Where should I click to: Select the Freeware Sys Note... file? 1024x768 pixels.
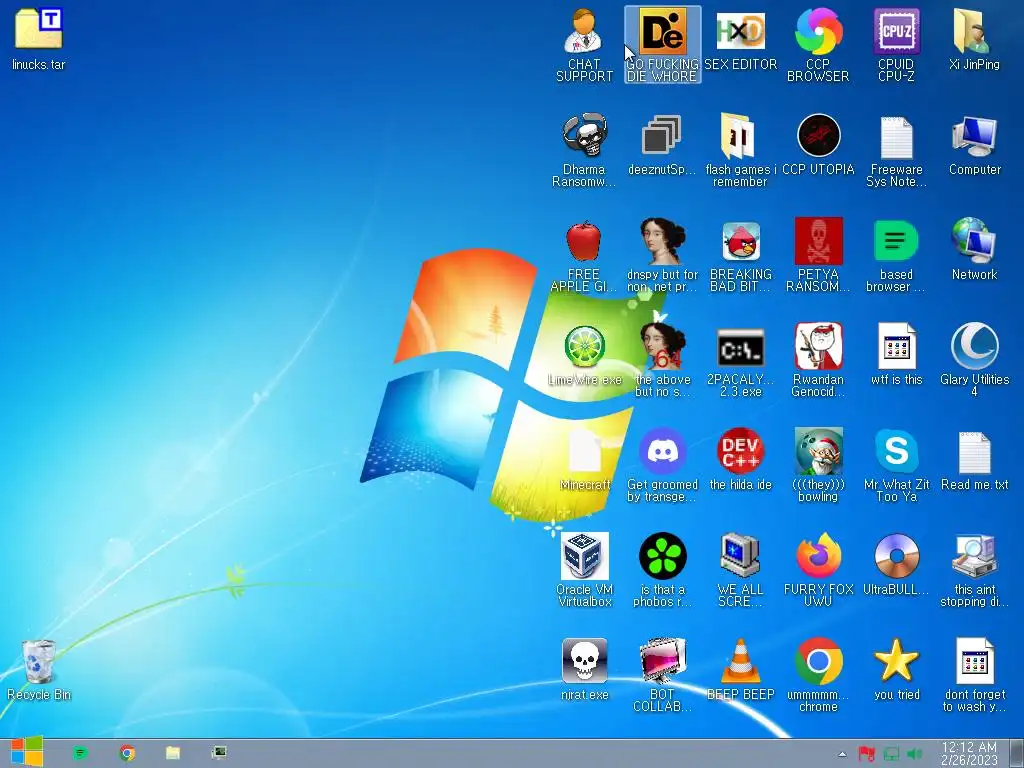[x=896, y=137]
